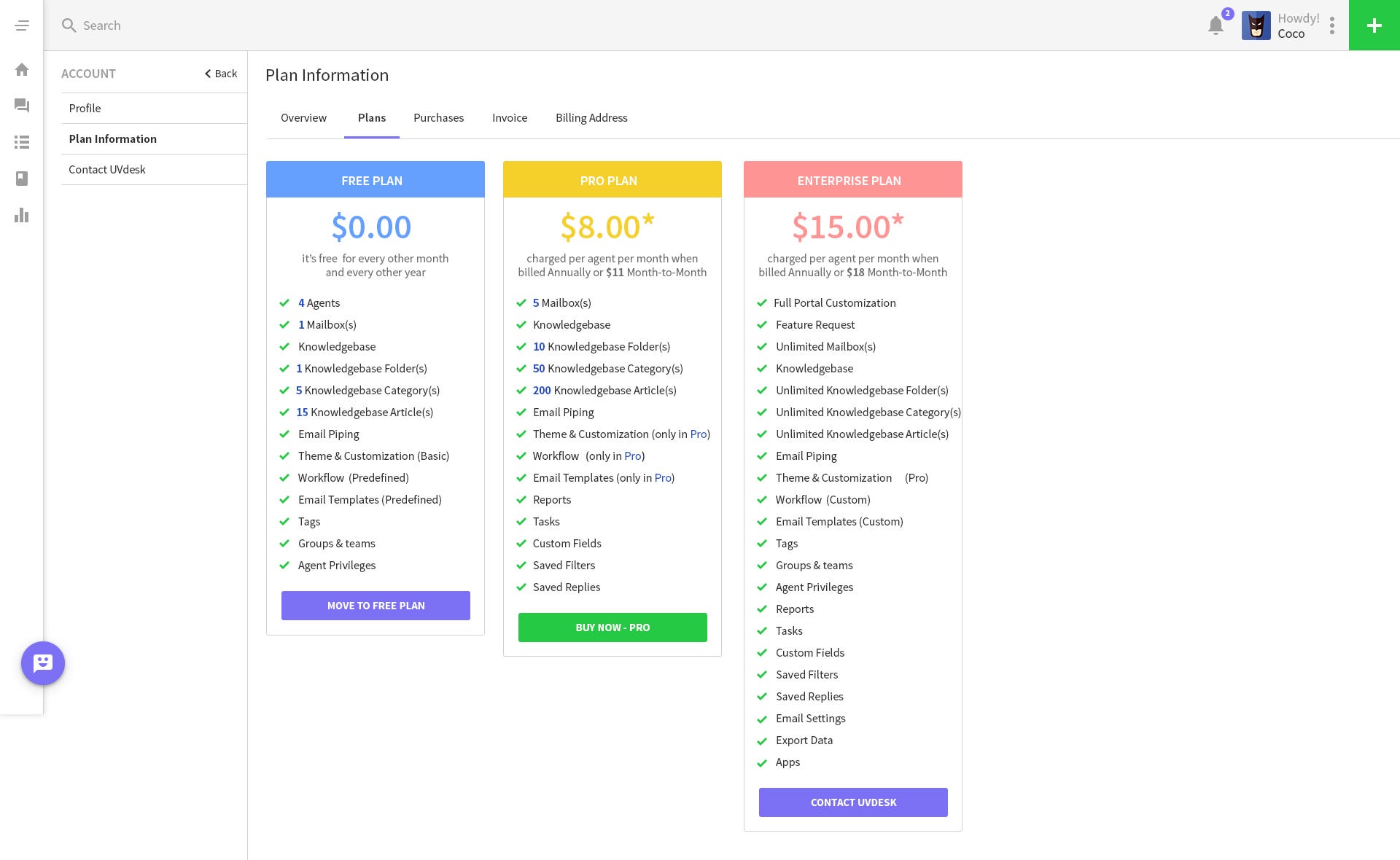
Task: Open the list view icon in sidebar
Action: click(22, 142)
